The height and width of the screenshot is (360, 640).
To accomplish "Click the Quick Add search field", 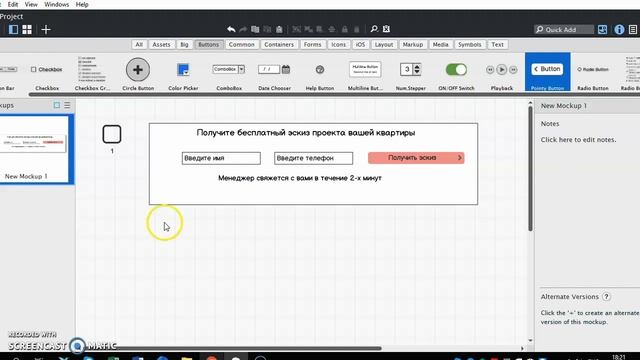I will pyautogui.click(x=564, y=29).
